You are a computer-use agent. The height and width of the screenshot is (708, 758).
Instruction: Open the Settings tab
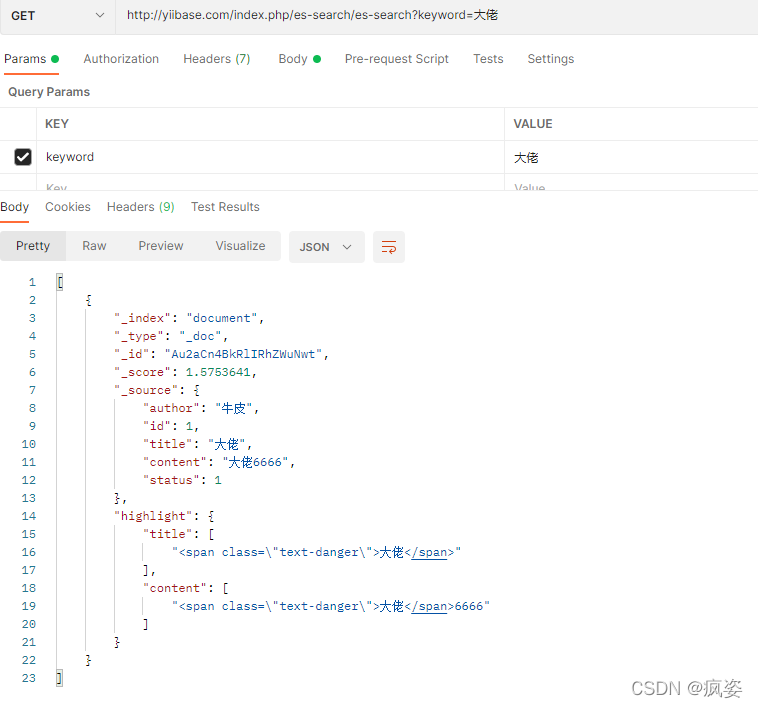tap(551, 59)
